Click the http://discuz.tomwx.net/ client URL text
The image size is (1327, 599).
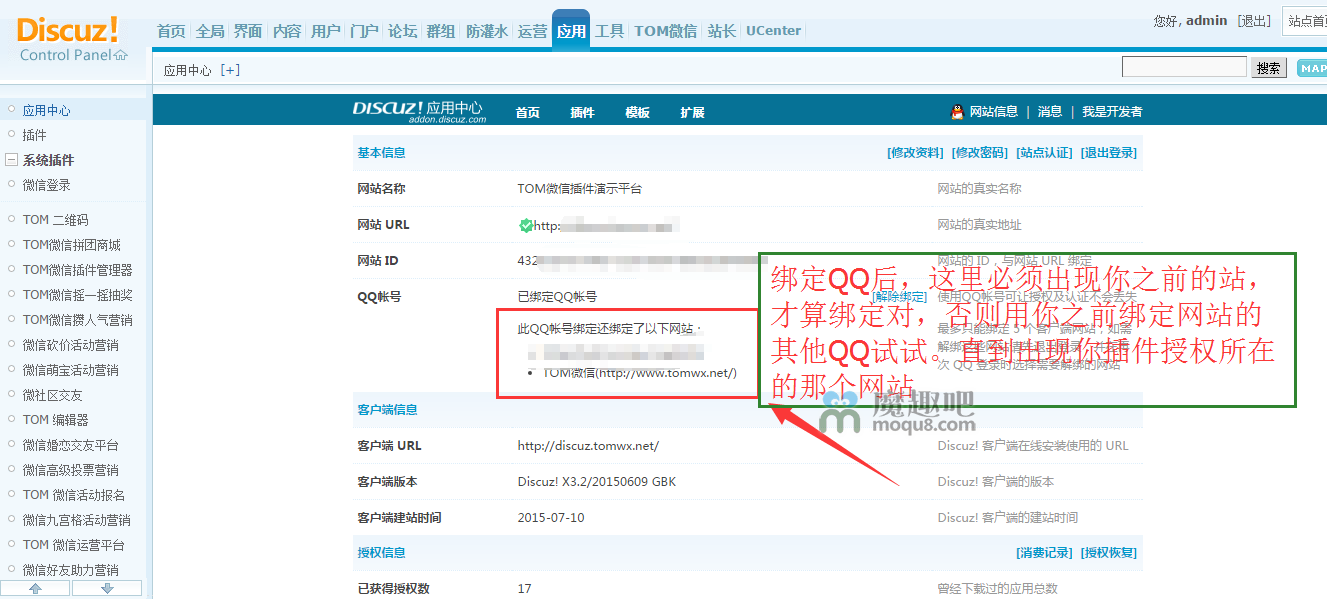588,446
